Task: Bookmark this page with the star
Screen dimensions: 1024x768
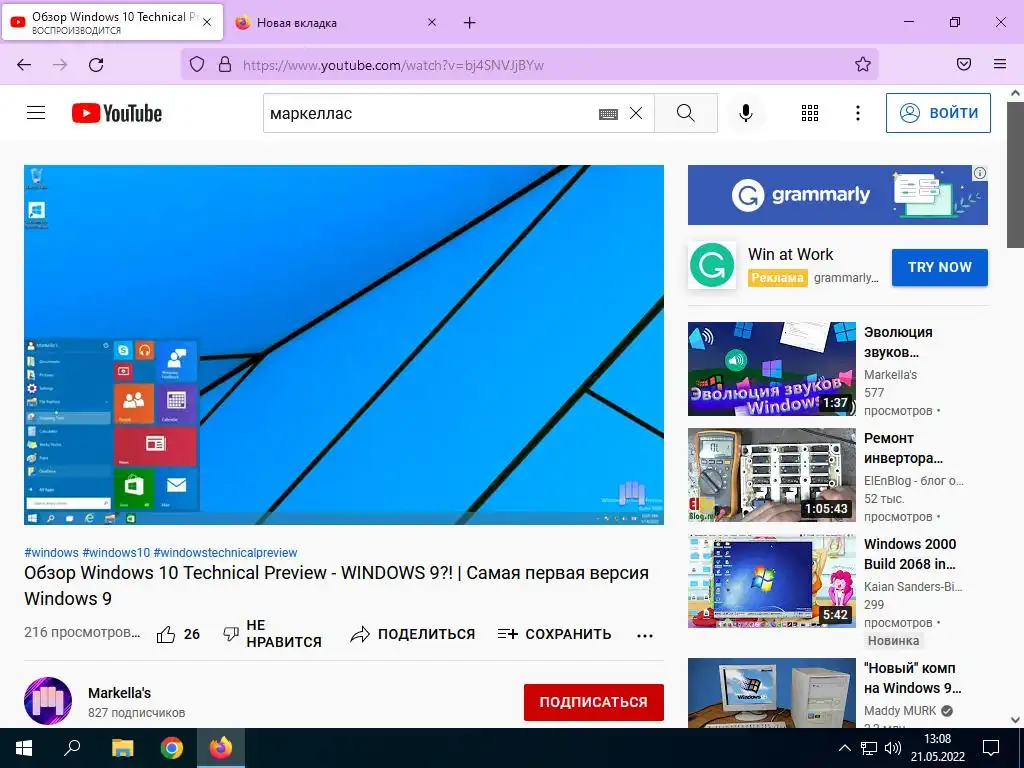Action: coord(863,64)
